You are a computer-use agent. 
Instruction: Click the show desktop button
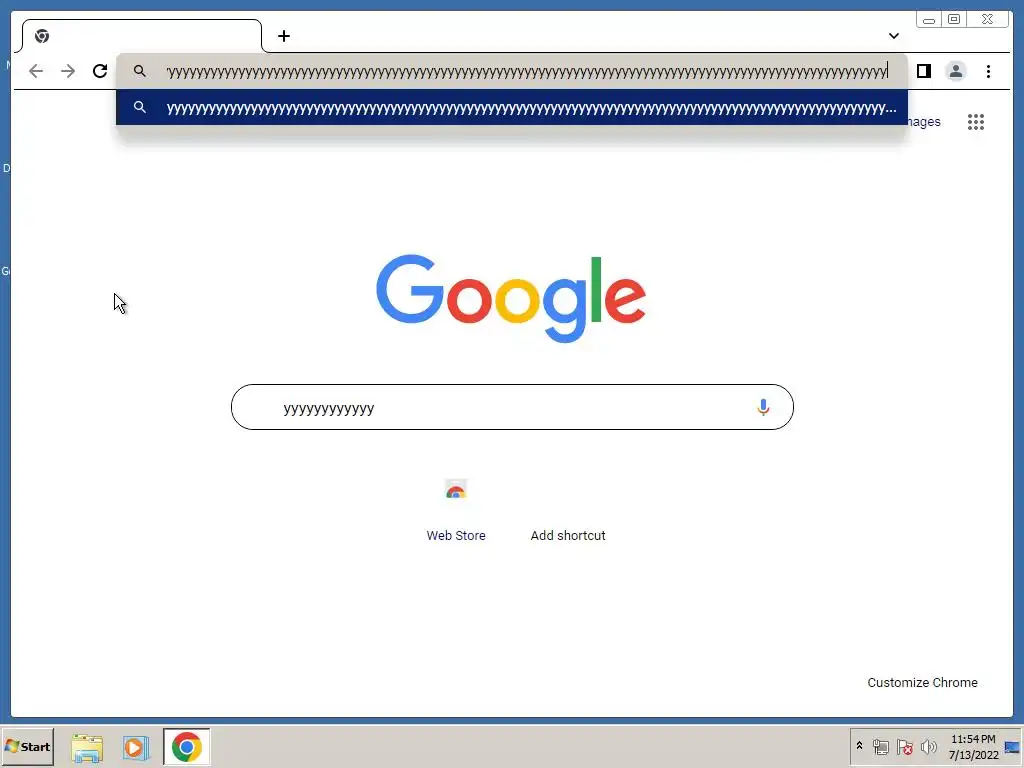point(1012,746)
